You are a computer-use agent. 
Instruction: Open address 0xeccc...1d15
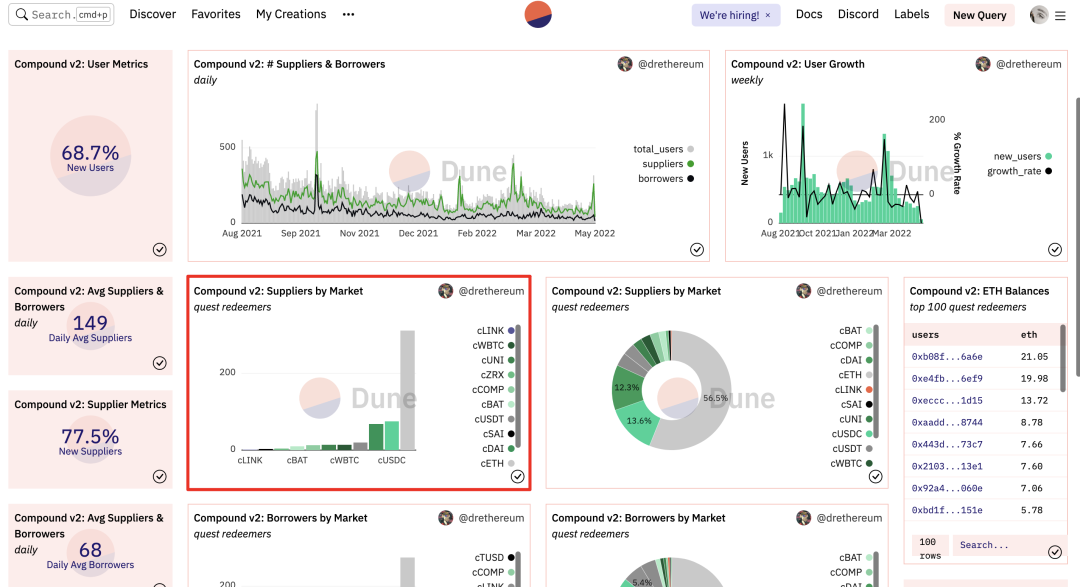[x=947, y=400]
